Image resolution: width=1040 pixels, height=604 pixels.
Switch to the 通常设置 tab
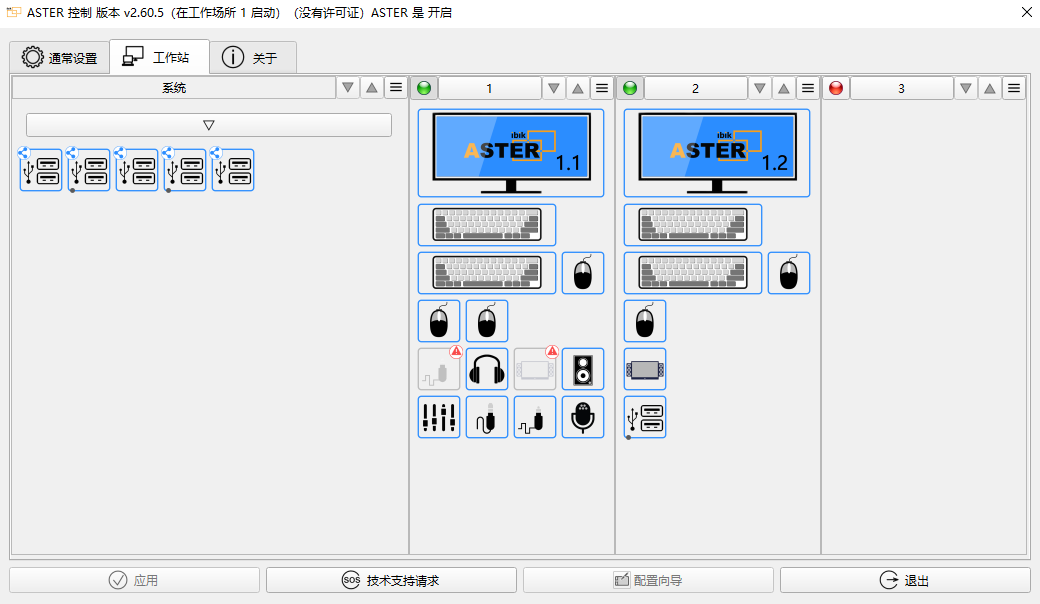click(60, 57)
